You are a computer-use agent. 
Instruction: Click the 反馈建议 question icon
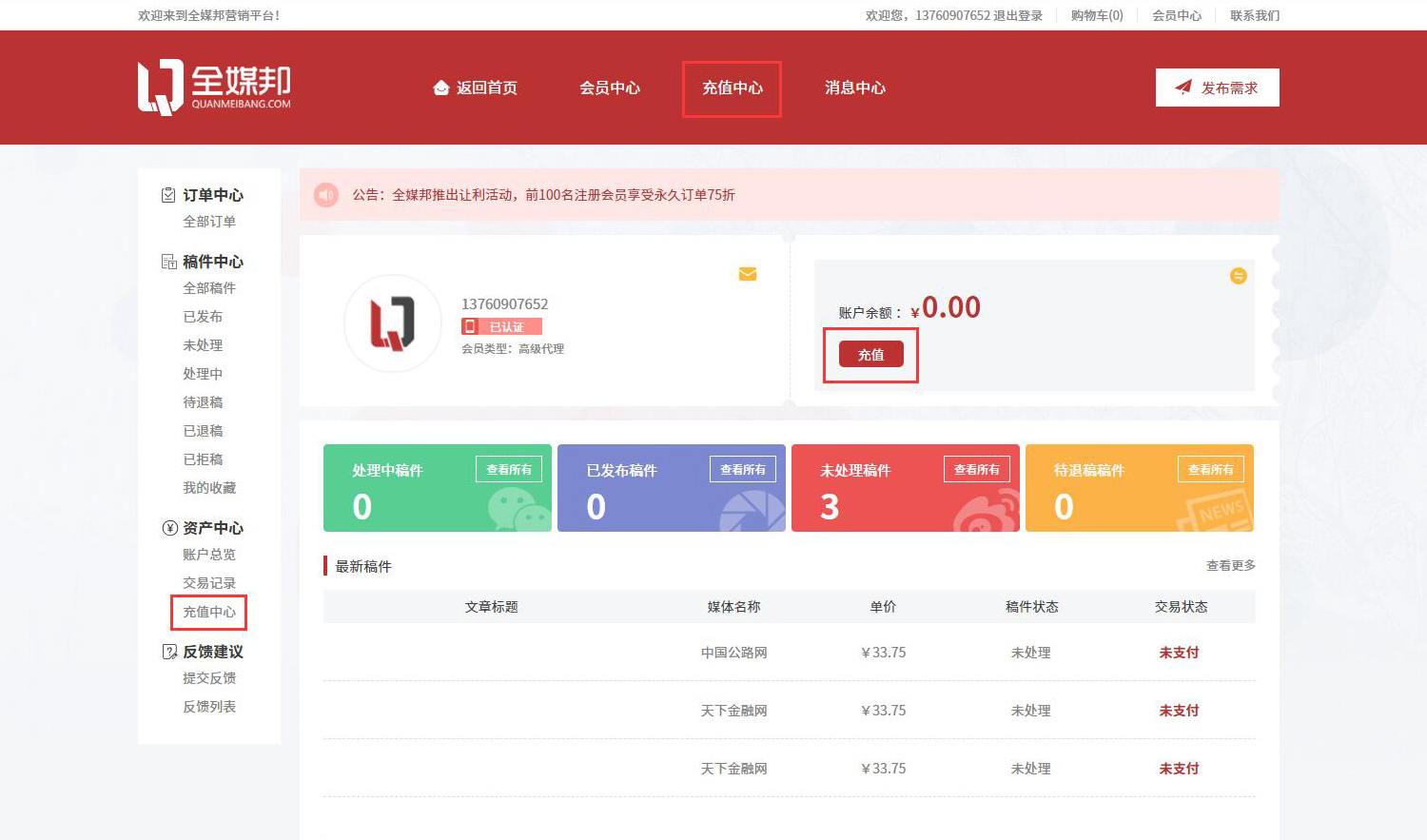[x=170, y=652]
